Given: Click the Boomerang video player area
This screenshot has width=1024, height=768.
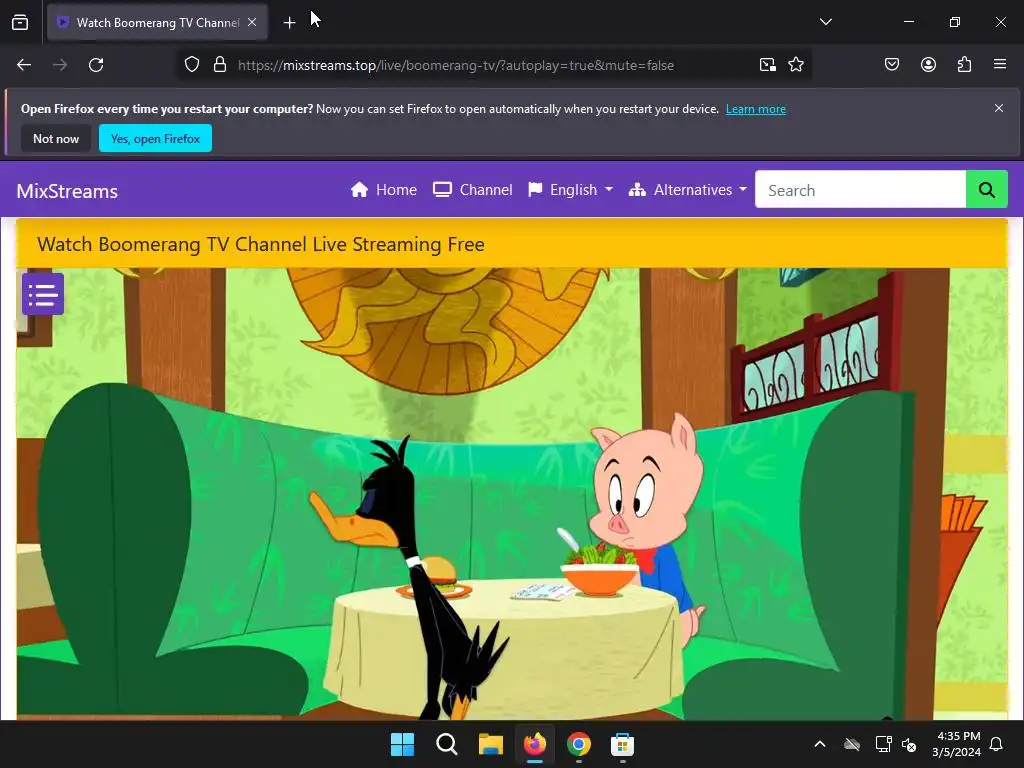Looking at the screenshot, I should [512, 494].
